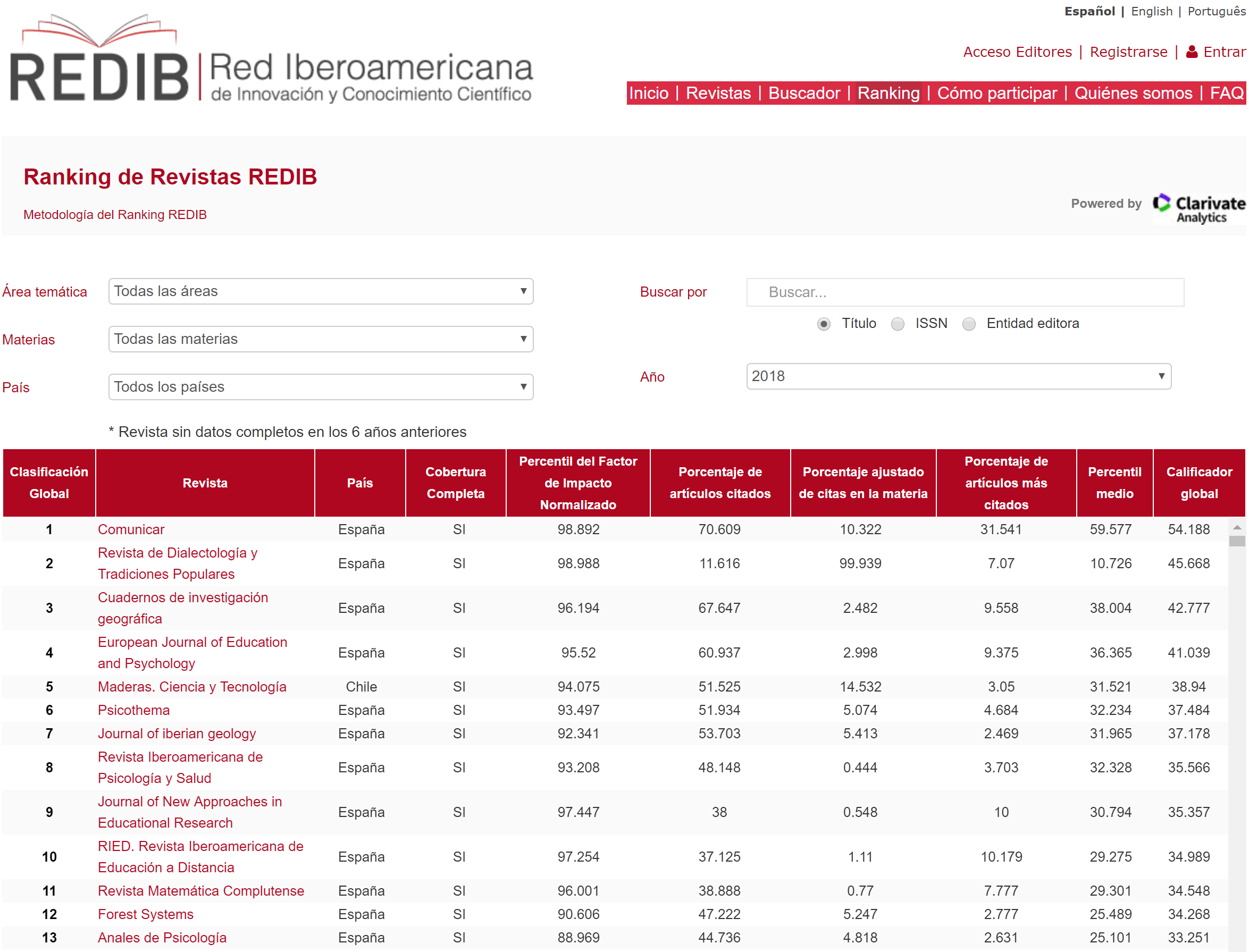
Task: Open Maderas. Ciencia y Tecnología link
Action: 191,687
